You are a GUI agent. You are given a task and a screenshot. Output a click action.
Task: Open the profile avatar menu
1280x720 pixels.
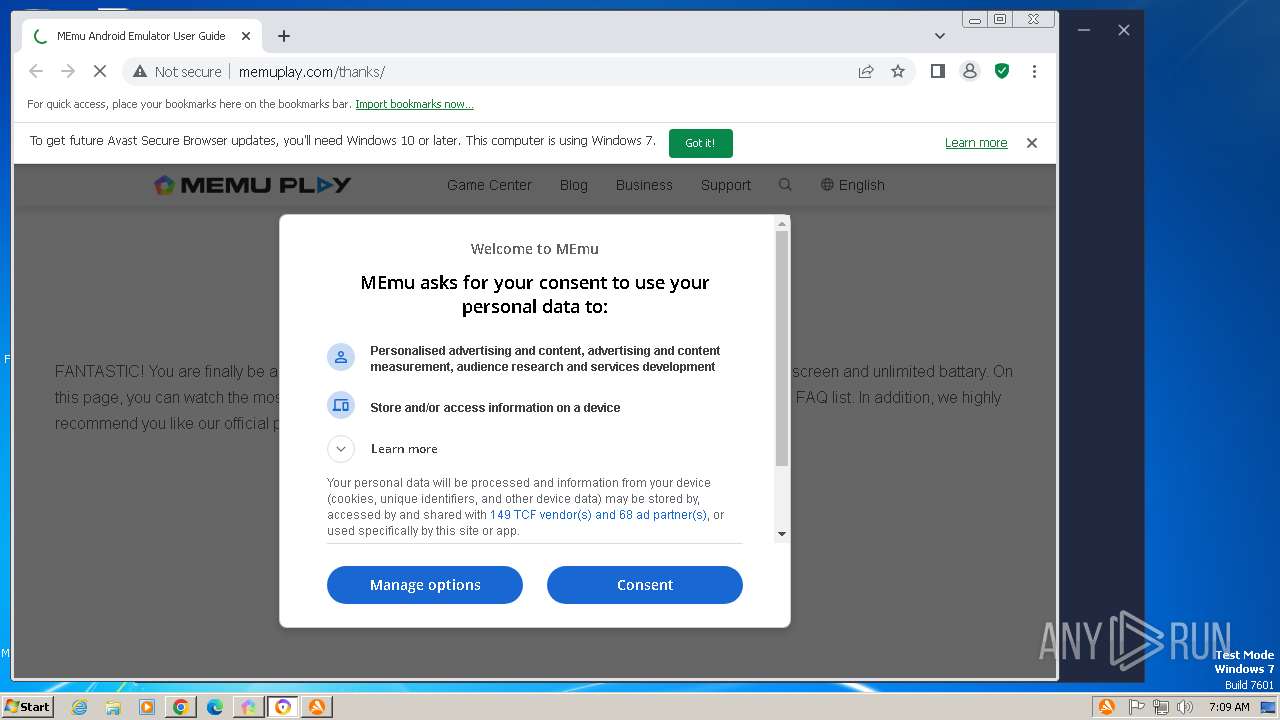pyautogui.click(x=969, y=71)
